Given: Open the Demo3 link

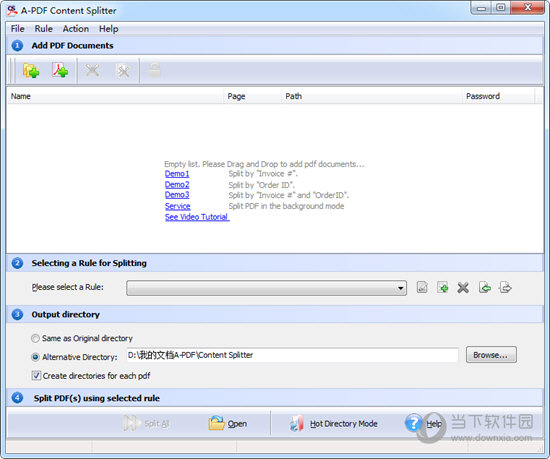Looking at the screenshot, I should pyautogui.click(x=177, y=195).
